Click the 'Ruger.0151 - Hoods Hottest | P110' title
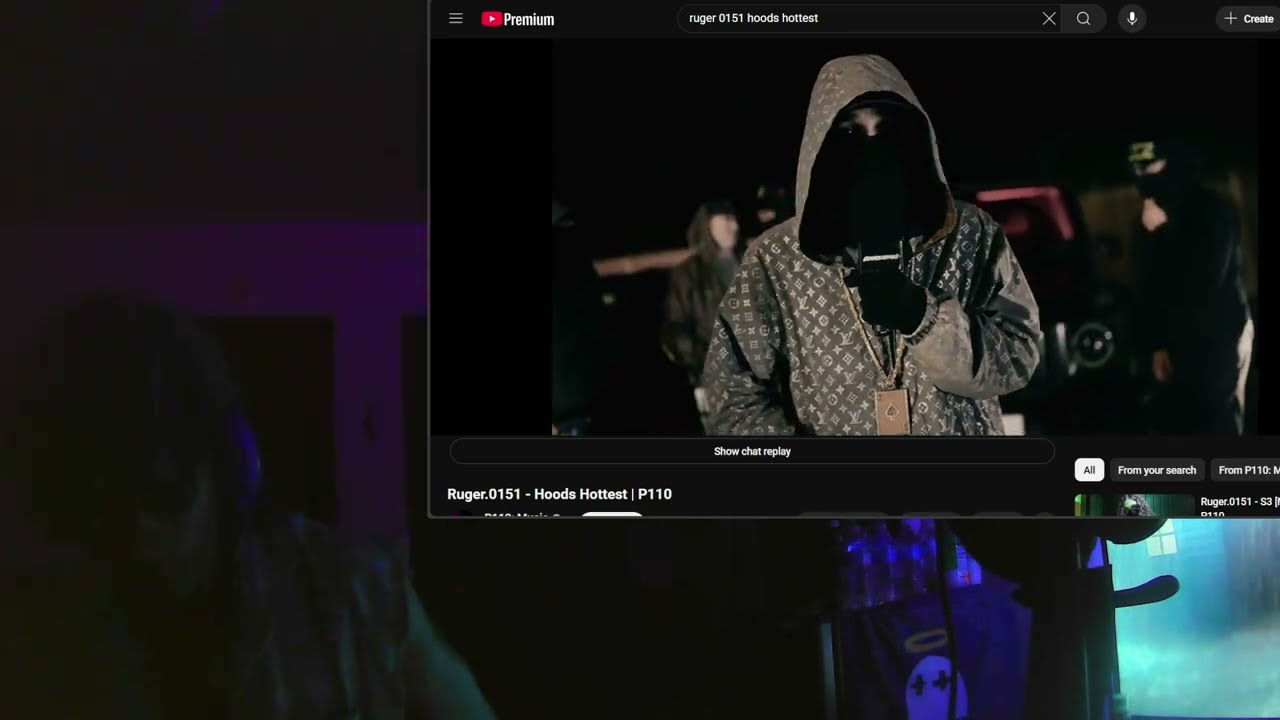The height and width of the screenshot is (720, 1280). coord(559,494)
